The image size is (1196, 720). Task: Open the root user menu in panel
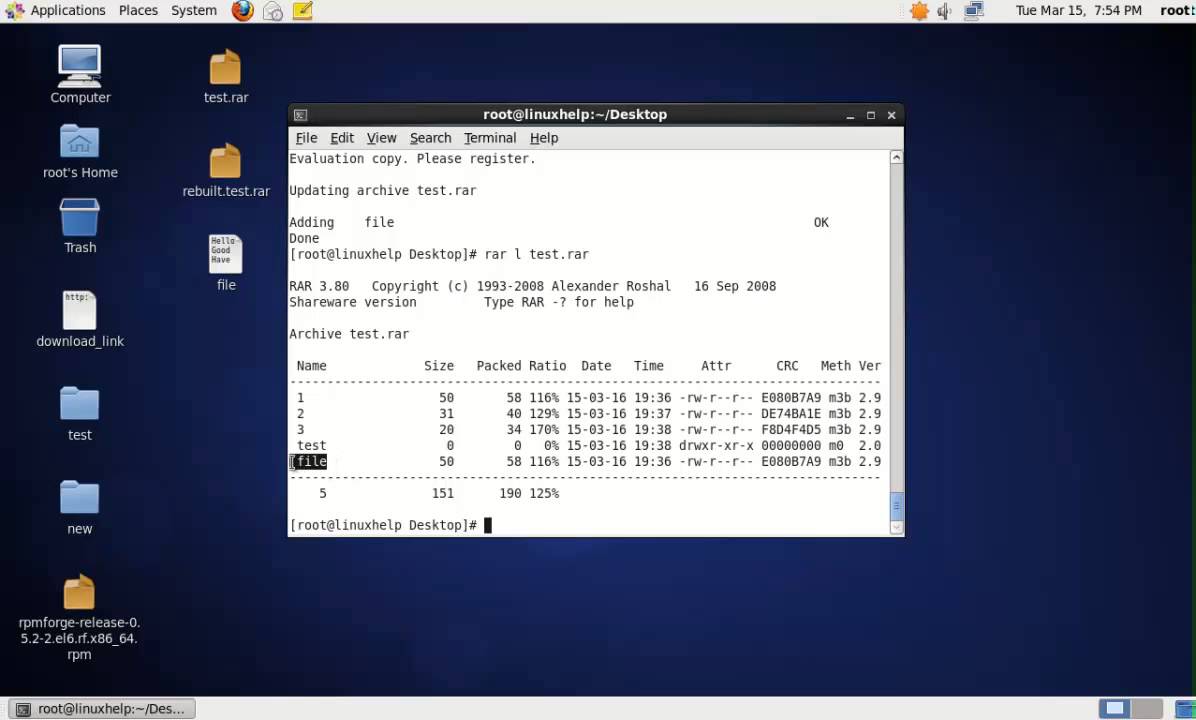pos(1177,11)
